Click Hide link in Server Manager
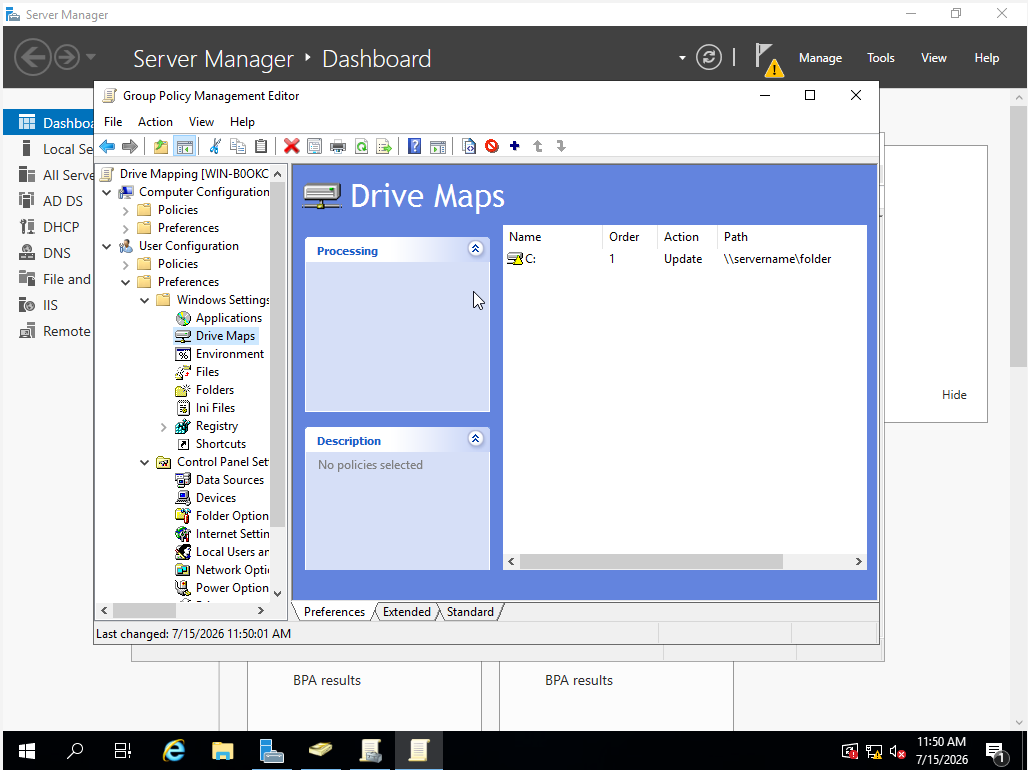Viewport: 1028px width, 770px height. tap(954, 395)
